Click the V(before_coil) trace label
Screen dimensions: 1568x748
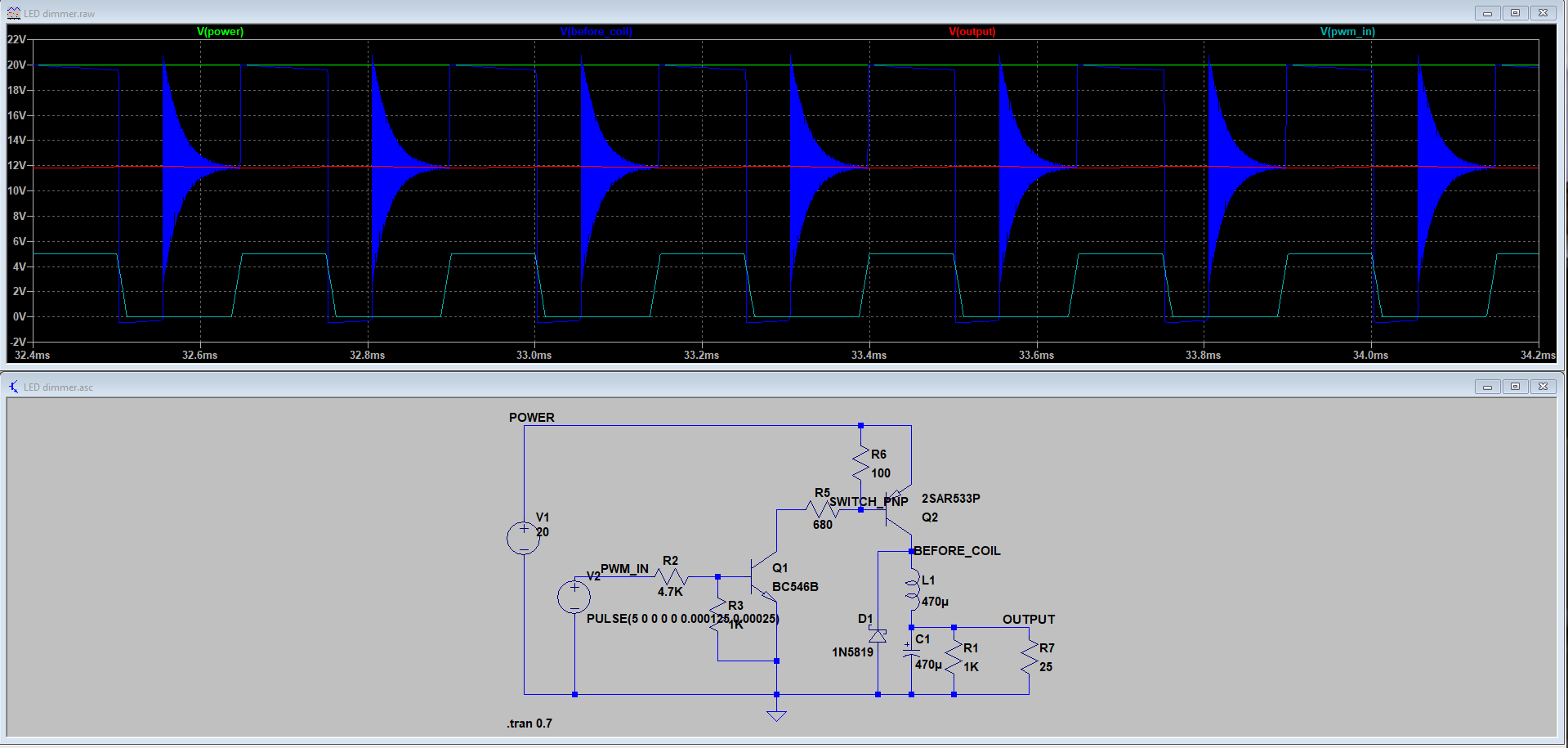pyautogui.click(x=596, y=32)
